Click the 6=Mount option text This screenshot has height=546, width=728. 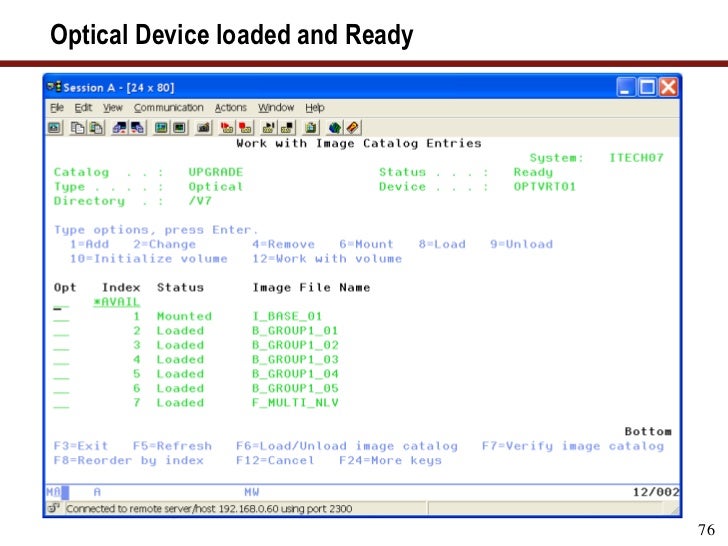point(366,245)
